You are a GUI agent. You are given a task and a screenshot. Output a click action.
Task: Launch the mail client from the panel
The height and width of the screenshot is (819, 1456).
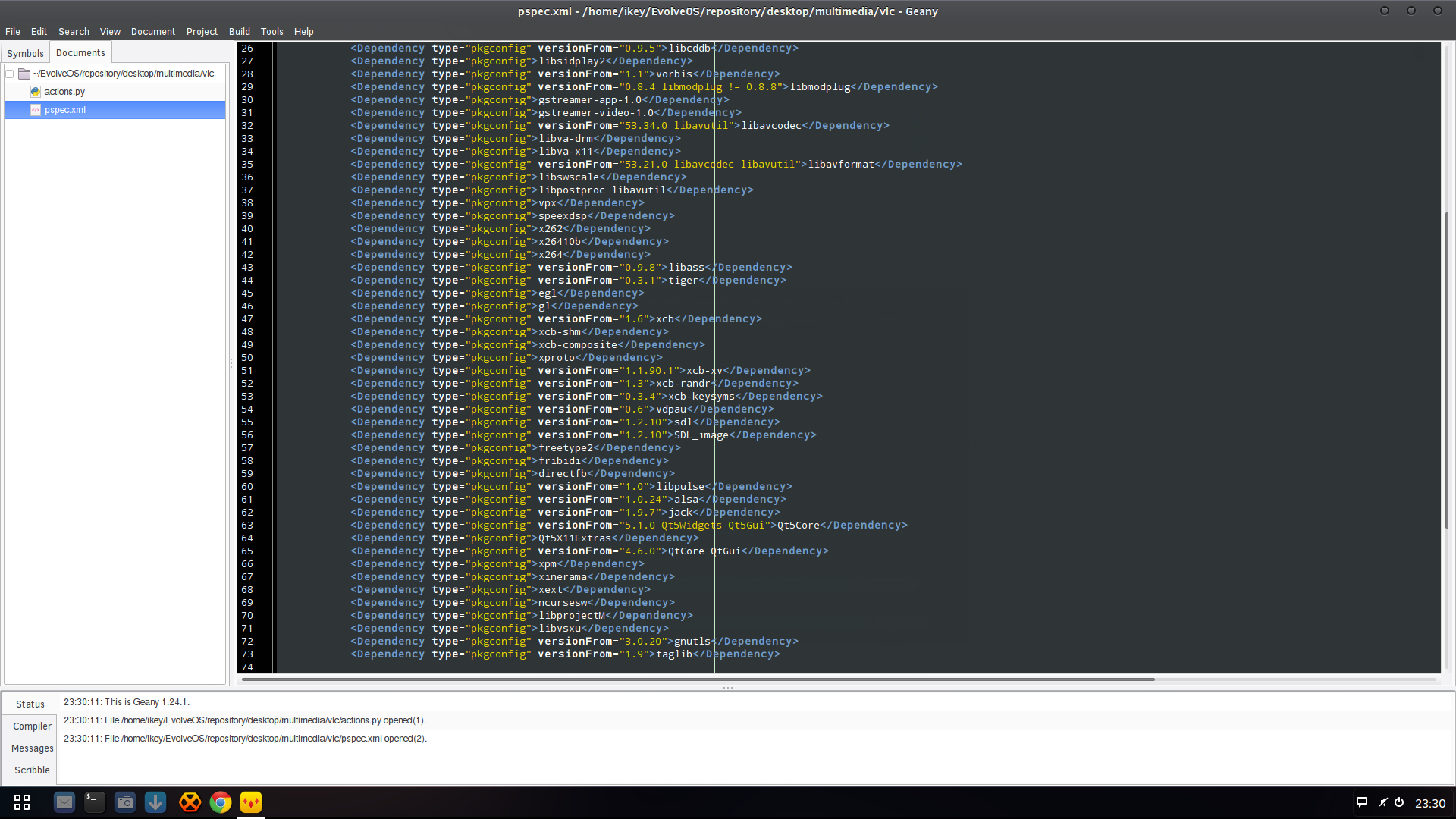coord(64,802)
